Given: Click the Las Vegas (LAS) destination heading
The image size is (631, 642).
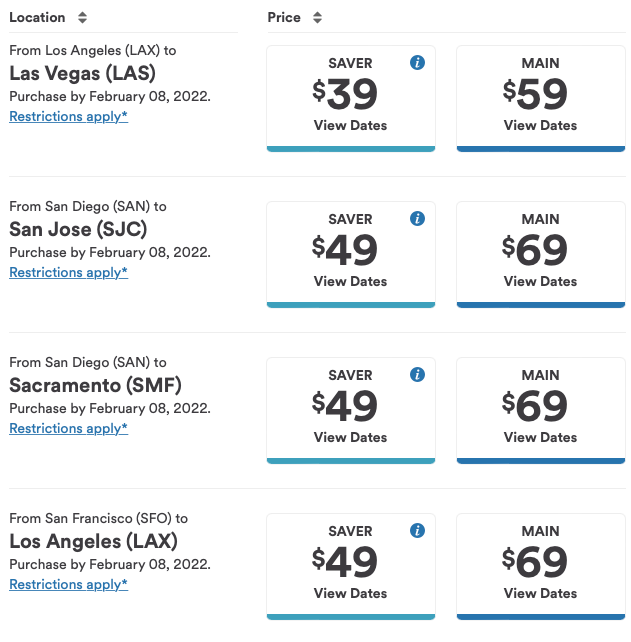Looking at the screenshot, I should click(x=82, y=73).
